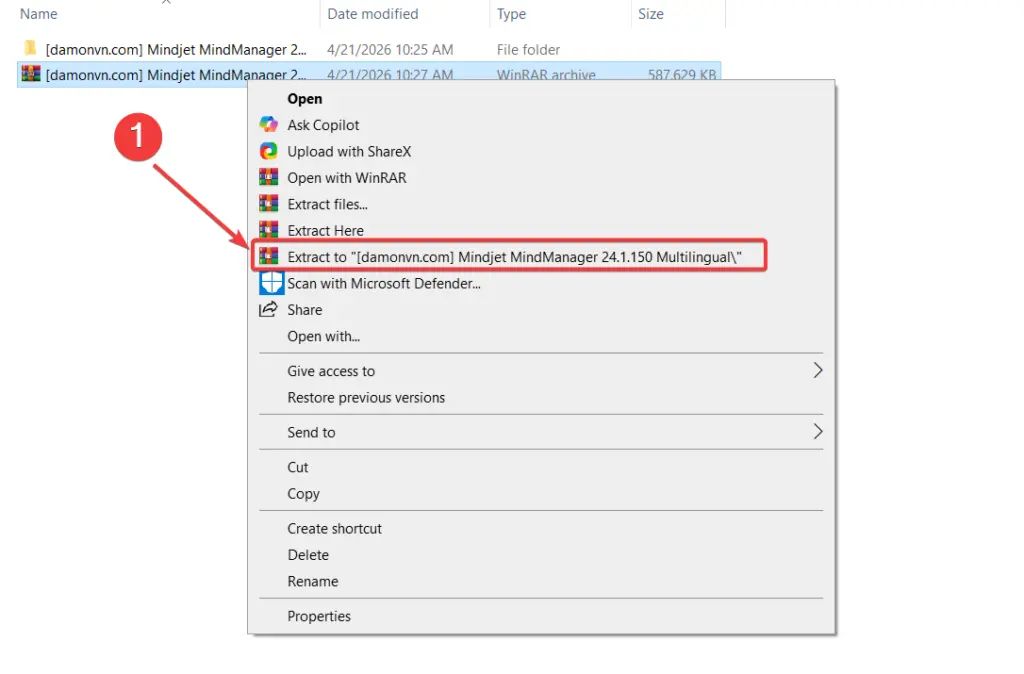
Task: Sort by the Size column header
Action: 651,14
